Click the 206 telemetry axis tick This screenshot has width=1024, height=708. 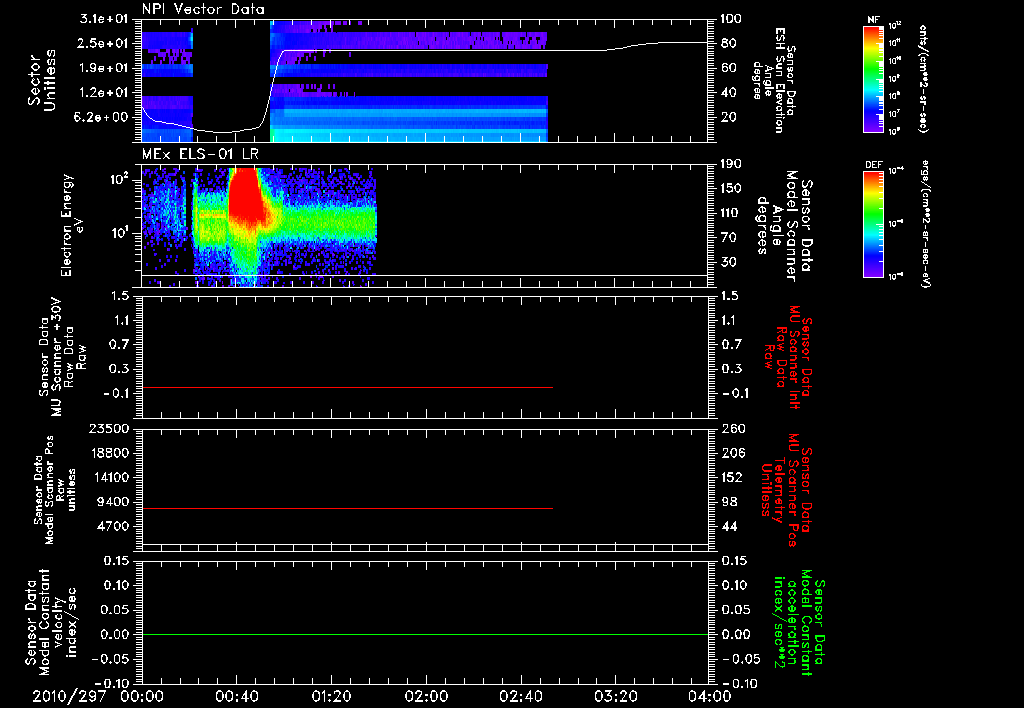coord(733,453)
